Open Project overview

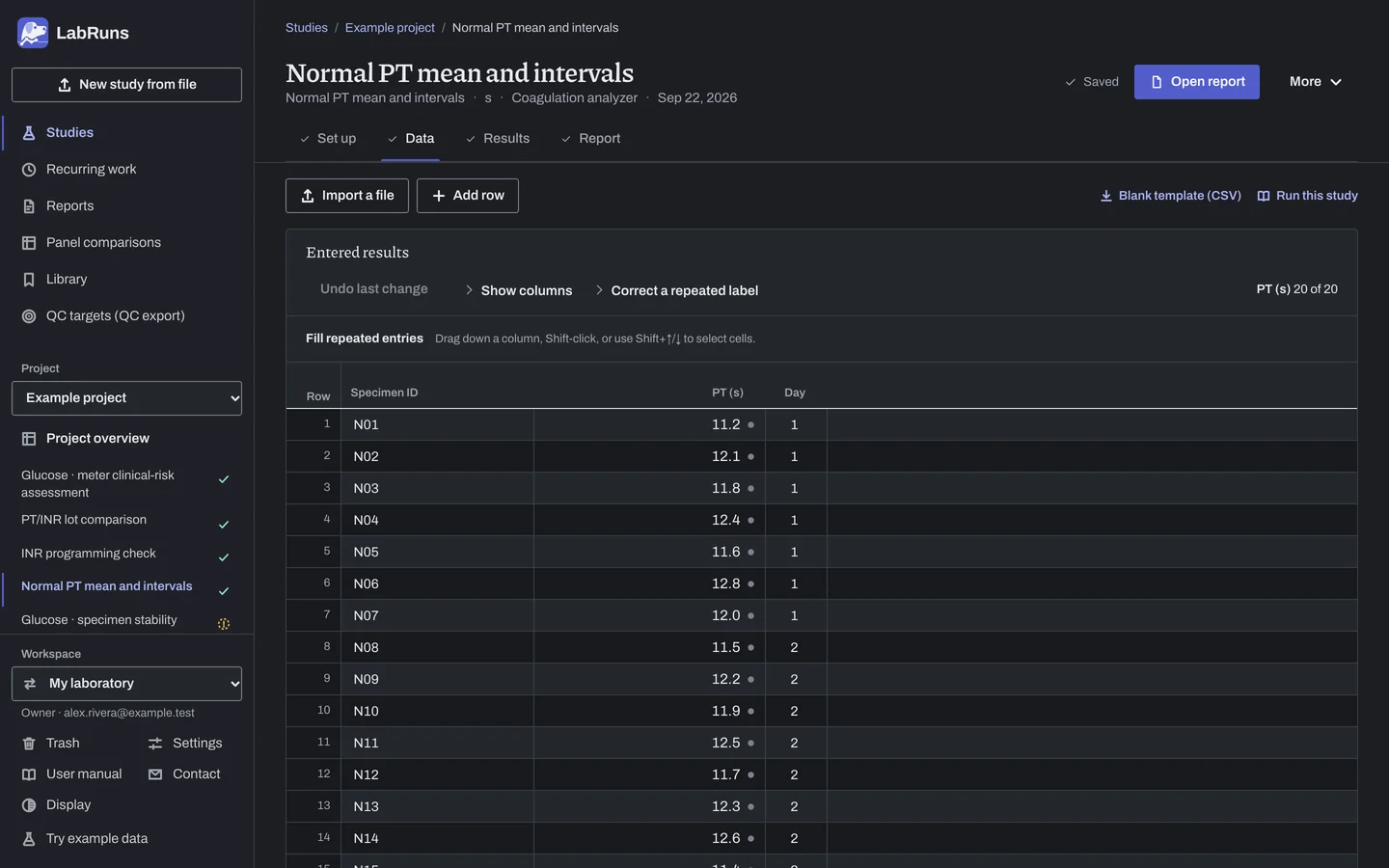coord(97,439)
